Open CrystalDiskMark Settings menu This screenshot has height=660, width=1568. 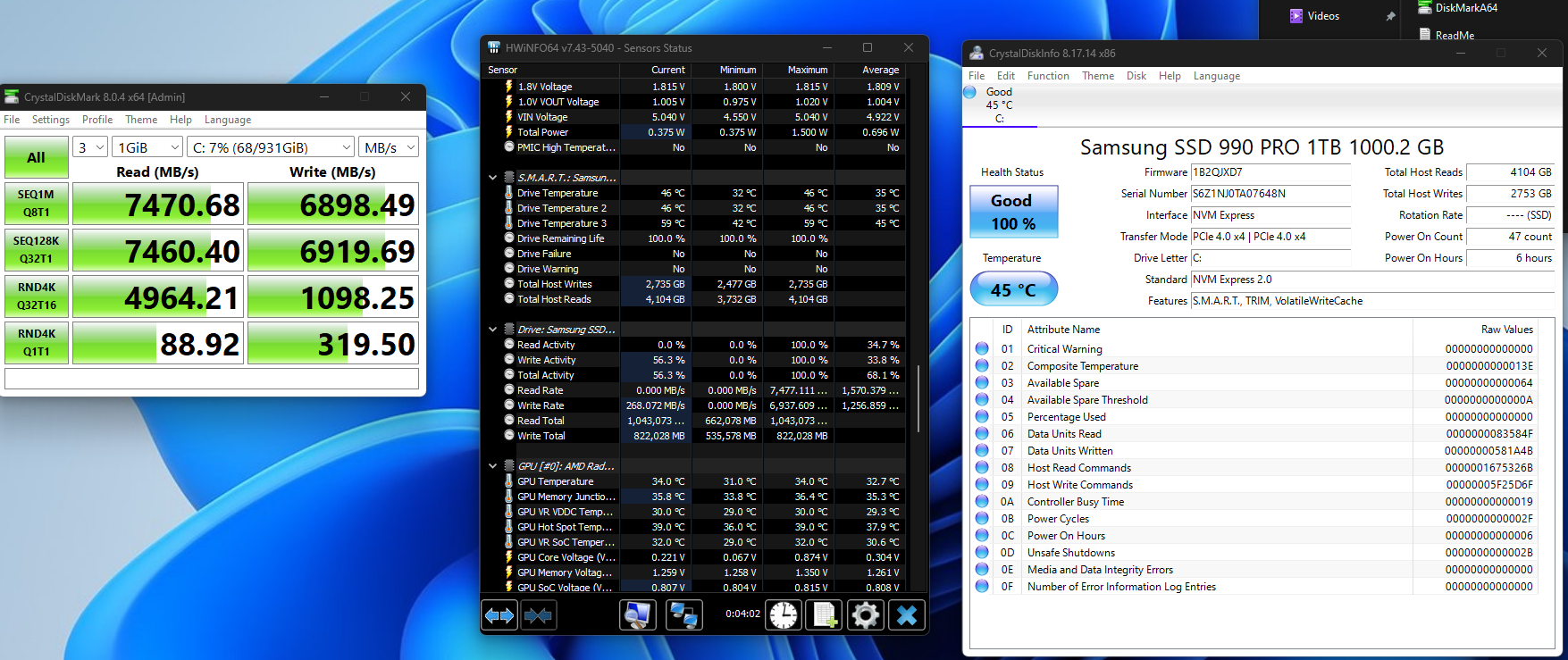coord(51,120)
